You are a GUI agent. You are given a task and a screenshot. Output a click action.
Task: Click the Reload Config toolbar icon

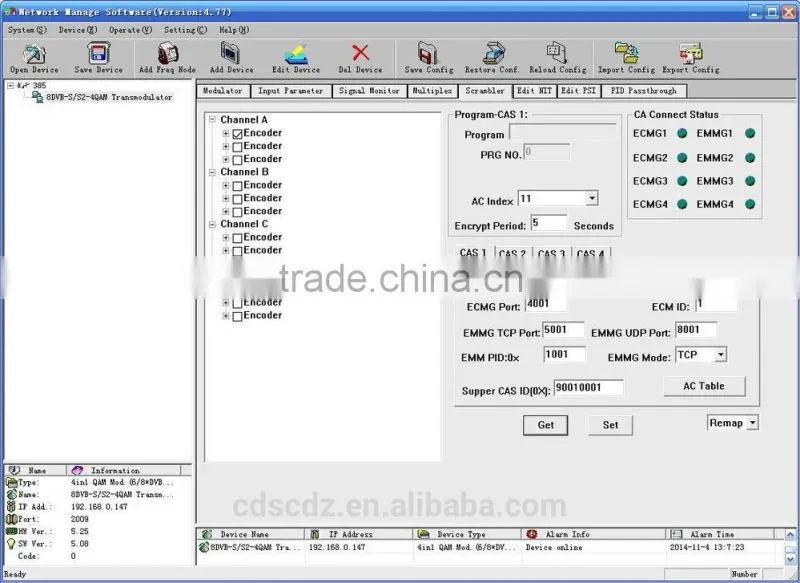[556, 53]
